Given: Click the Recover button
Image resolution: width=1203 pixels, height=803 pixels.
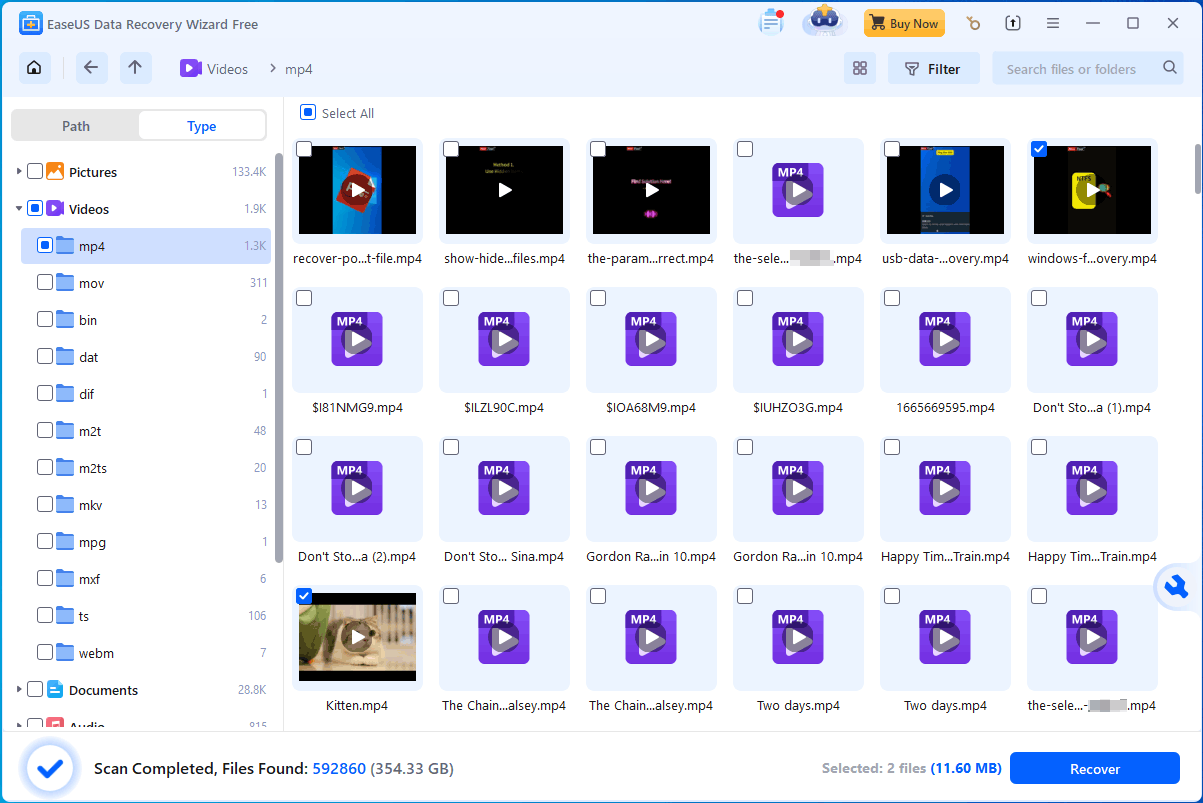Looking at the screenshot, I should click(1095, 769).
